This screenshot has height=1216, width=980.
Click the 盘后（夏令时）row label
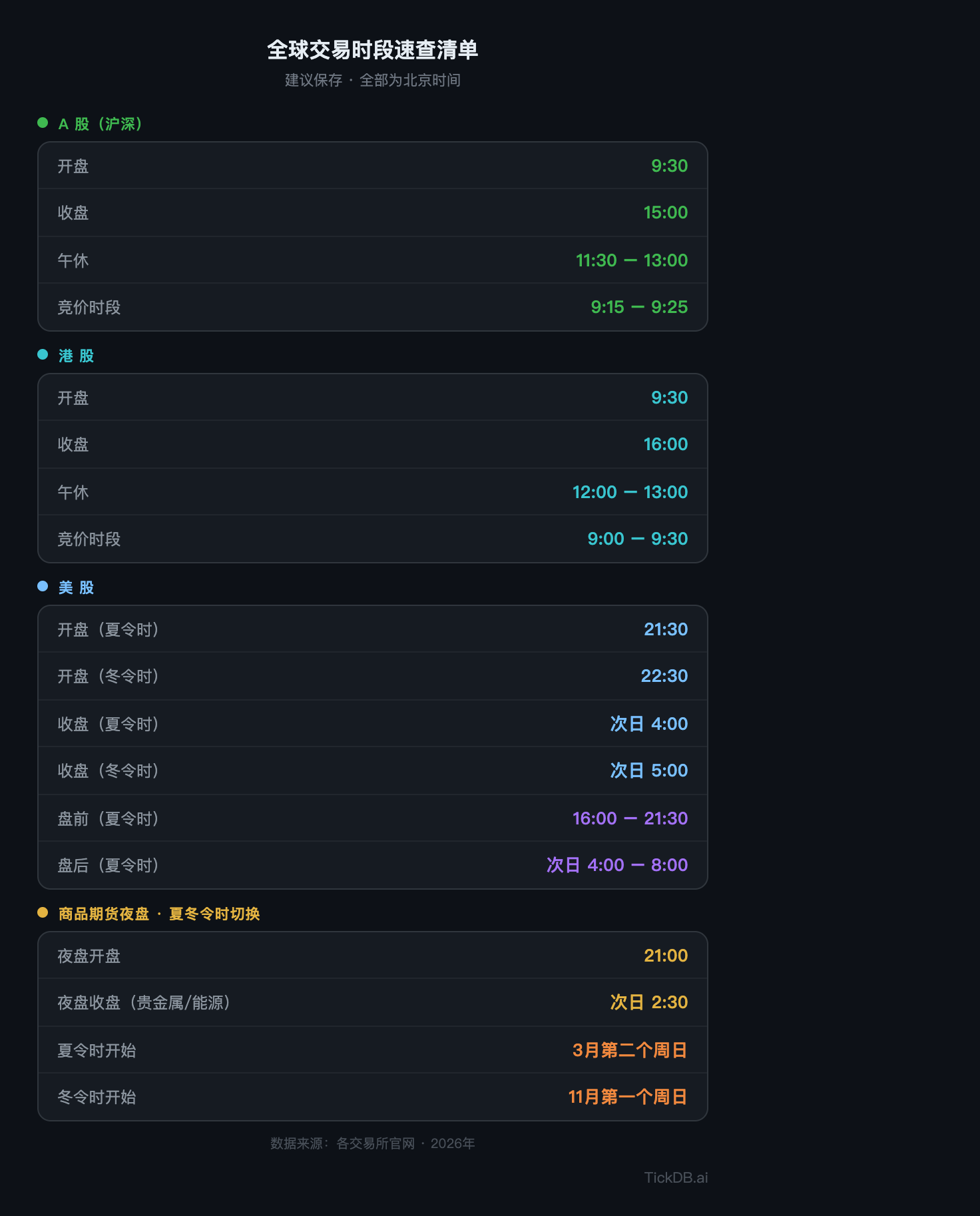[109, 865]
